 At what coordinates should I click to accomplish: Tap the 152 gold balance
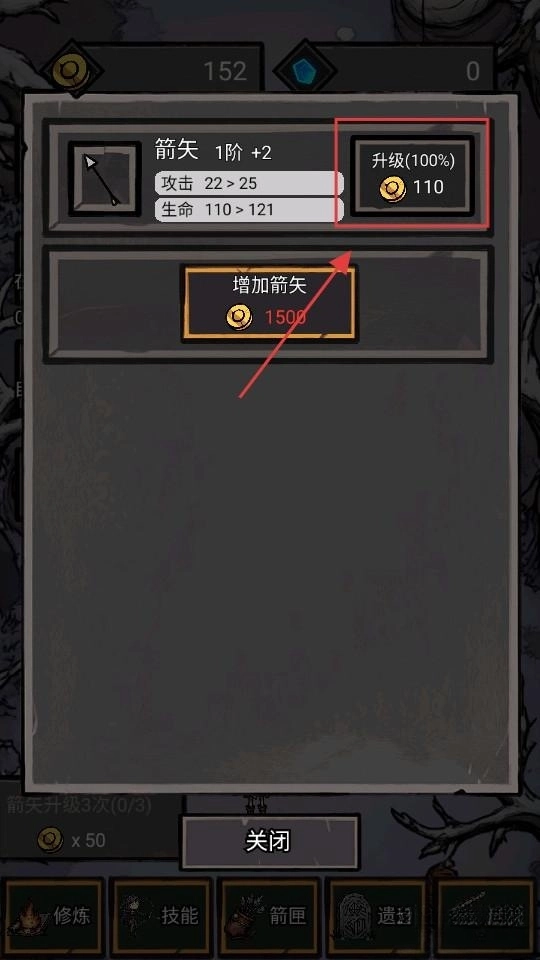[x=225, y=72]
